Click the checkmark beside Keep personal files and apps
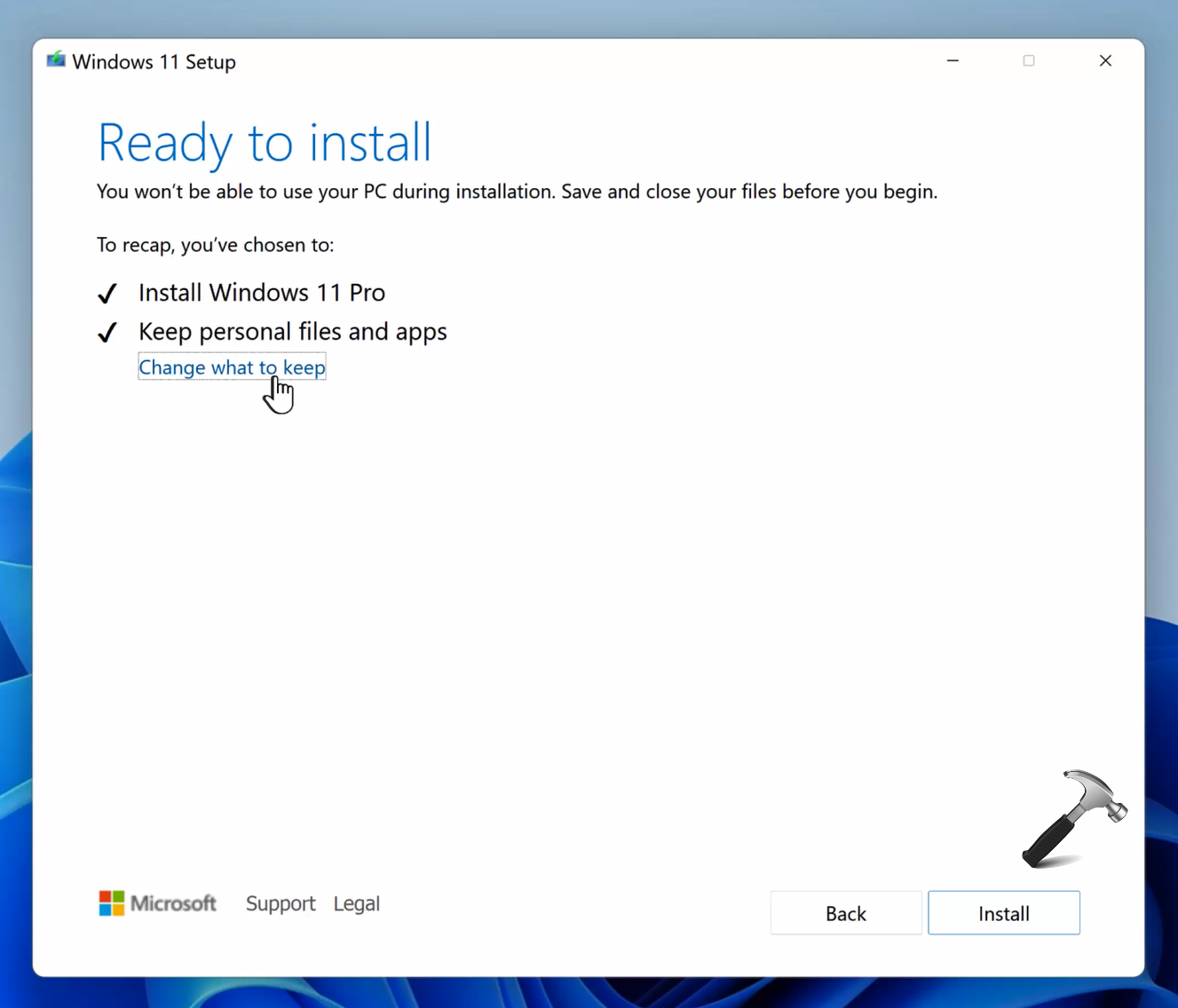Viewport: 1178px width, 1008px height. click(x=107, y=333)
